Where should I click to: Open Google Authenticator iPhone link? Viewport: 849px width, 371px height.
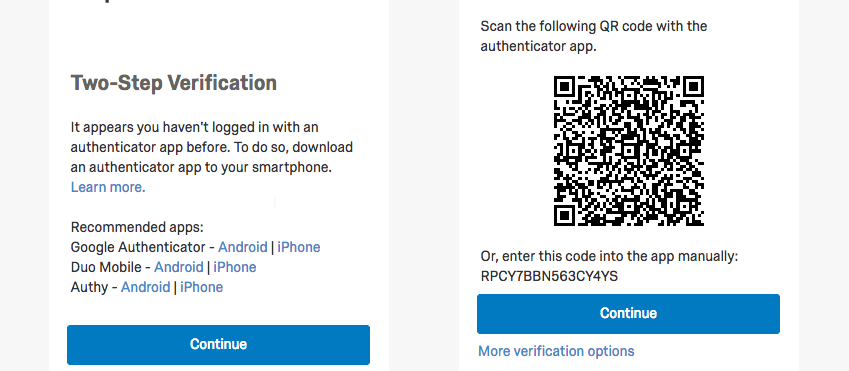coord(299,247)
